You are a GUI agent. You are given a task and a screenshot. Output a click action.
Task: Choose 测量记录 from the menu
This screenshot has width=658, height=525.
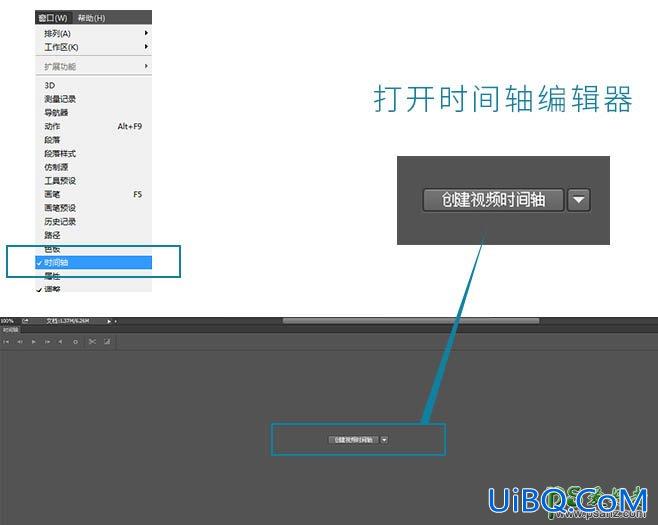coord(94,99)
